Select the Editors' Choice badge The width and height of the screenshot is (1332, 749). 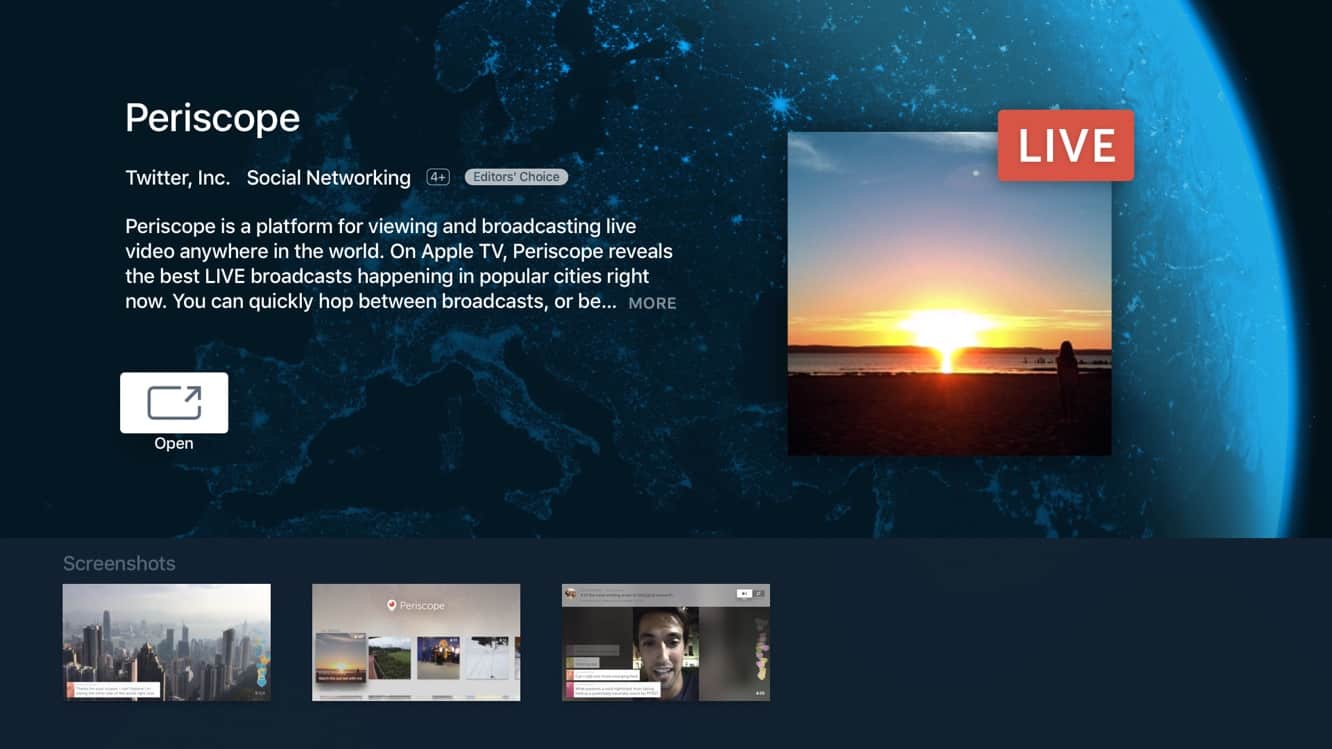pyautogui.click(x=516, y=177)
